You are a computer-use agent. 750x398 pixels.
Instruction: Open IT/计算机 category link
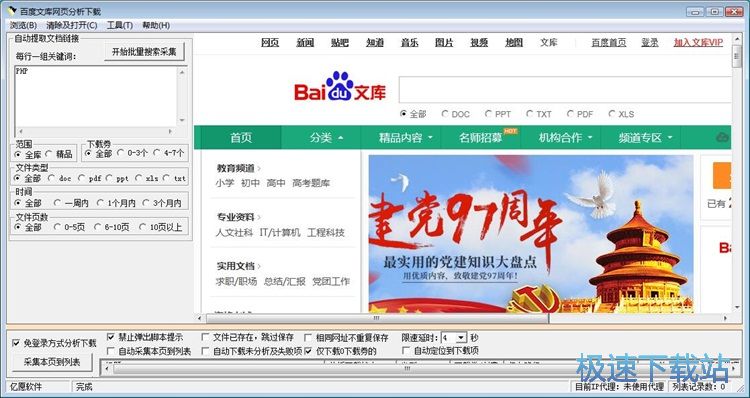click(280, 233)
